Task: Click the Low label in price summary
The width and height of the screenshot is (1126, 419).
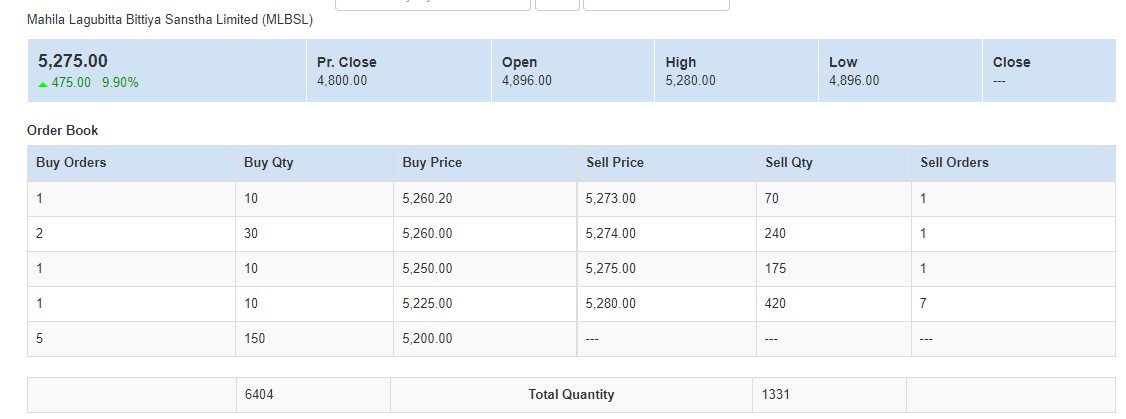Action: [x=843, y=62]
